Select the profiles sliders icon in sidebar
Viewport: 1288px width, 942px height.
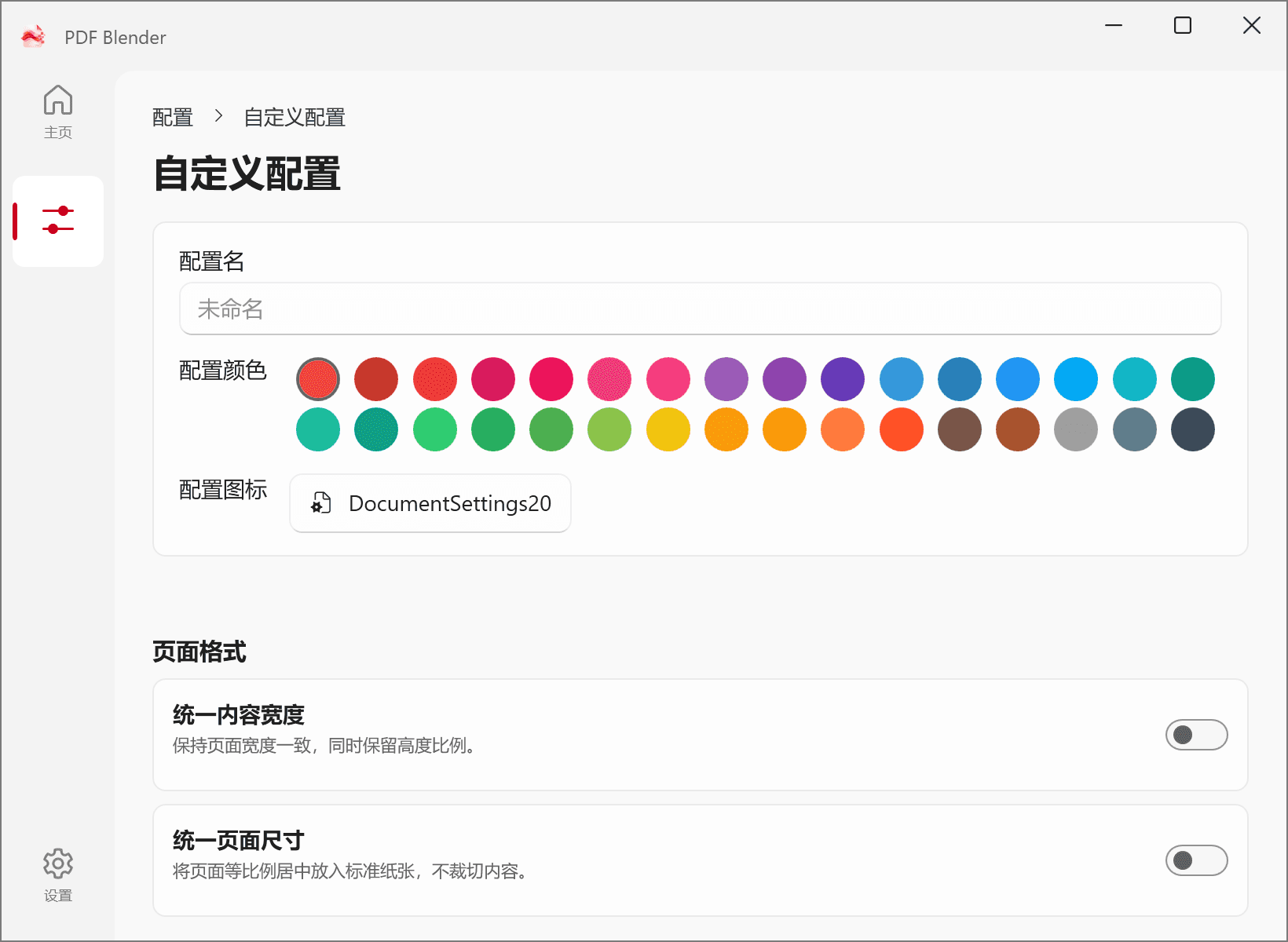58,221
